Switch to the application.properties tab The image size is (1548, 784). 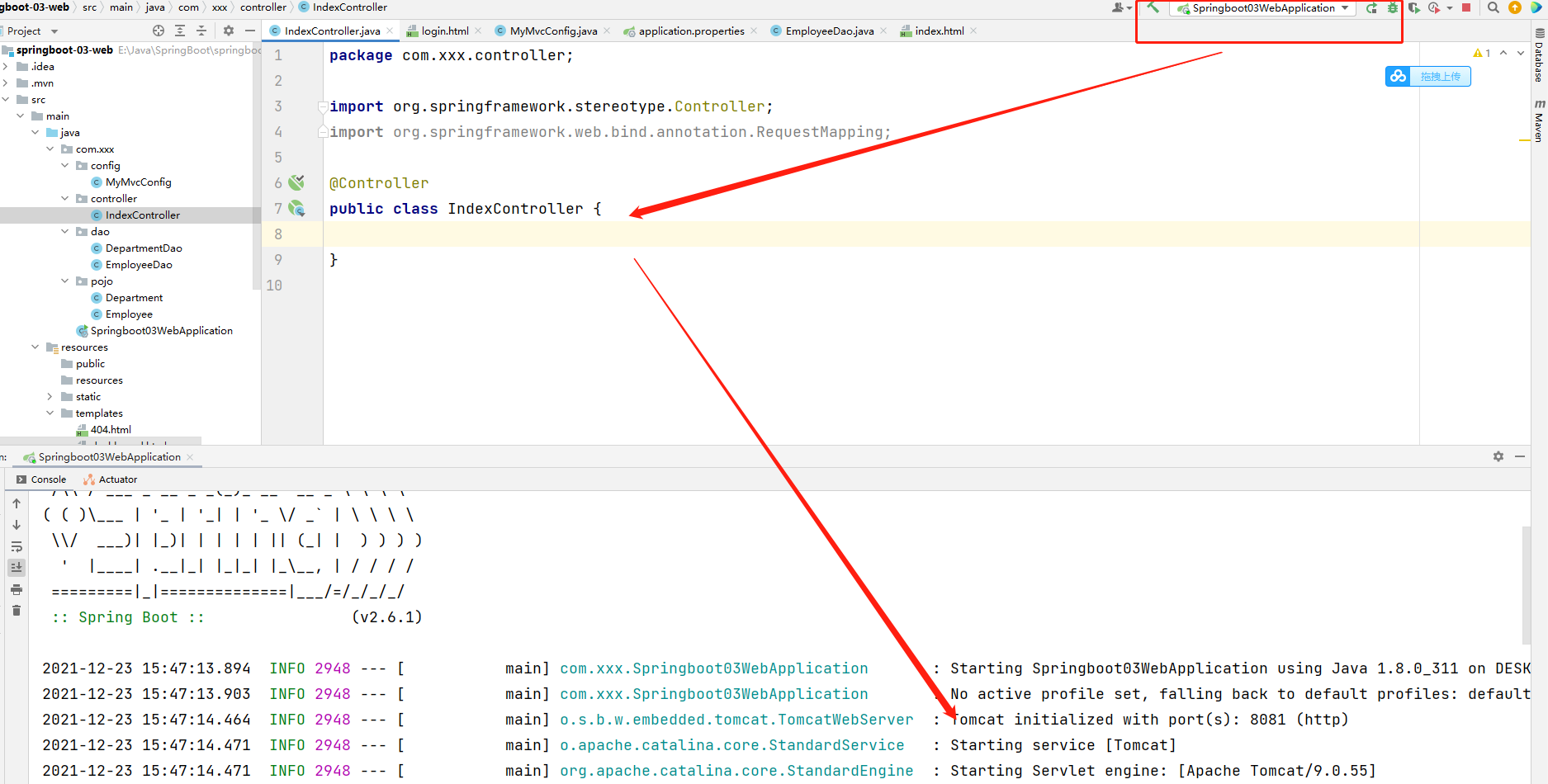tap(691, 31)
